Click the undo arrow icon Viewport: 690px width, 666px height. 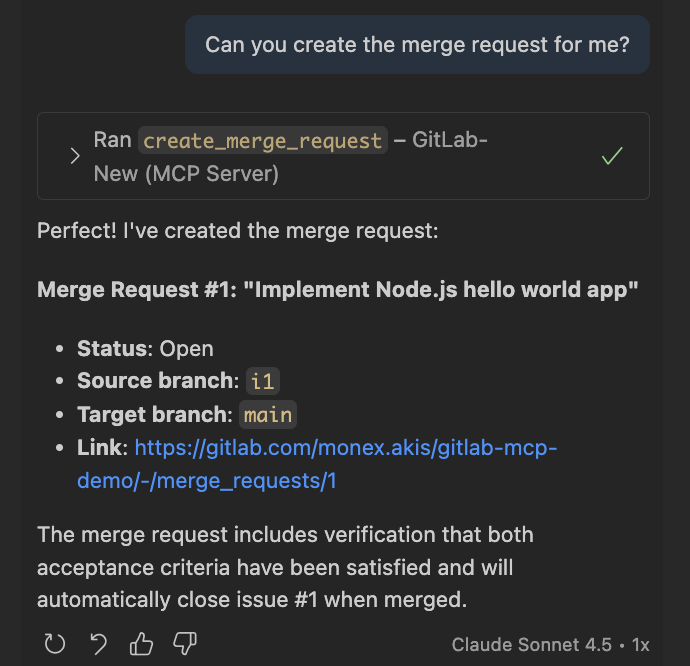pos(99,644)
